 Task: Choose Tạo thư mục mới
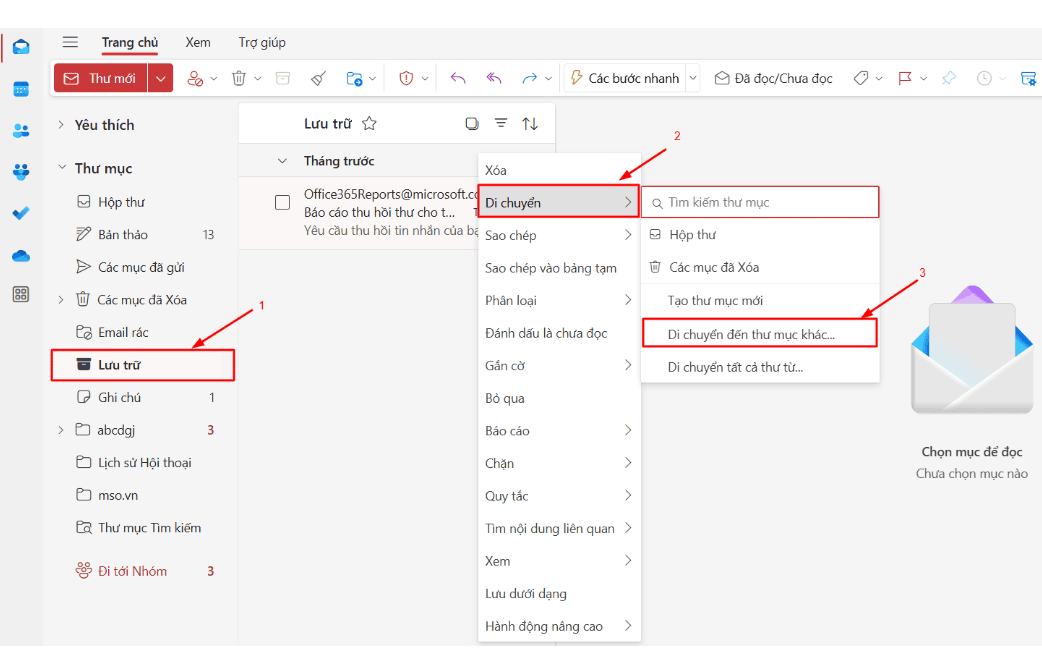[x=760, y=300]
